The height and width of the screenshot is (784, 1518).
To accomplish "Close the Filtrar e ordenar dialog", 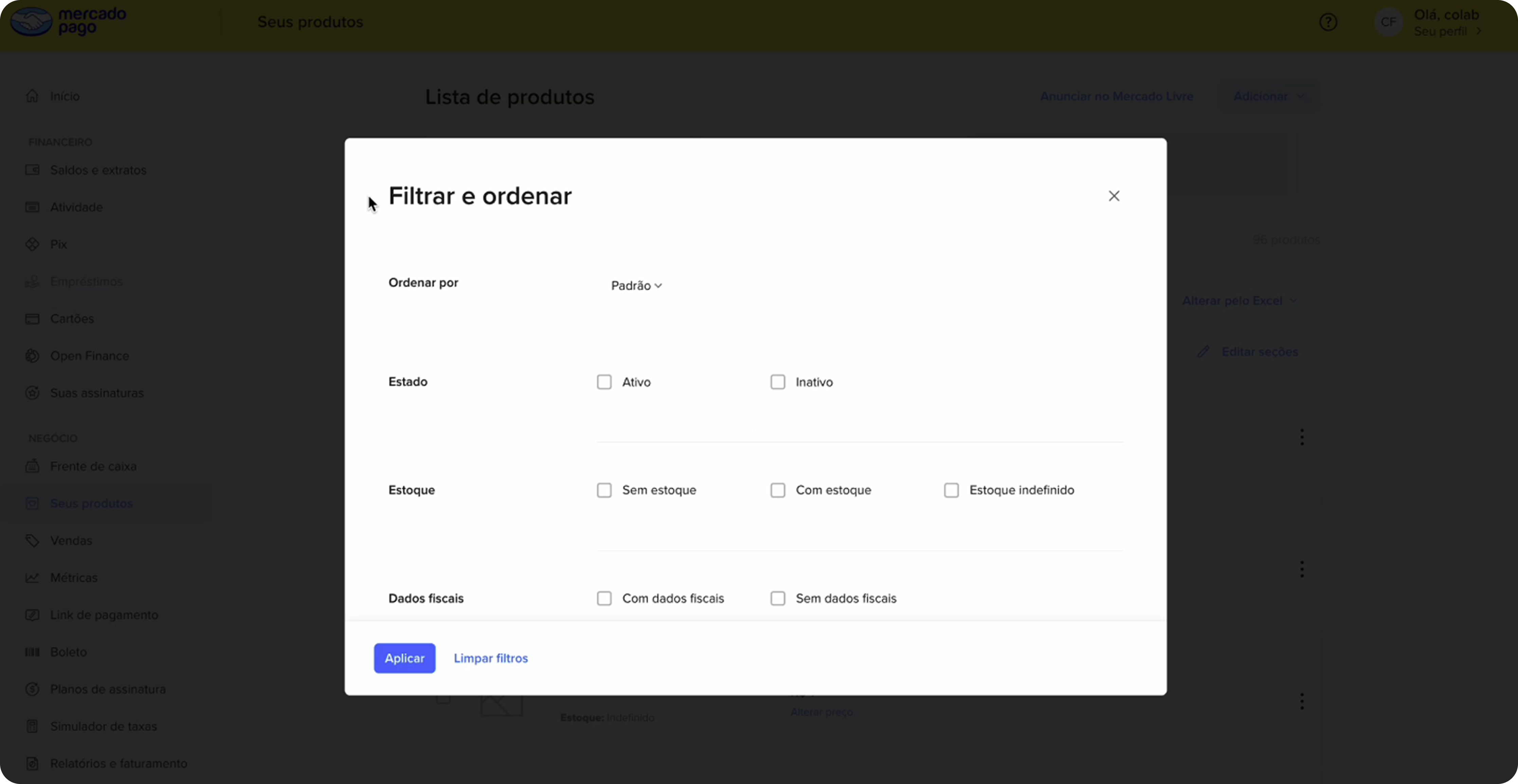I will point(1114,196).
